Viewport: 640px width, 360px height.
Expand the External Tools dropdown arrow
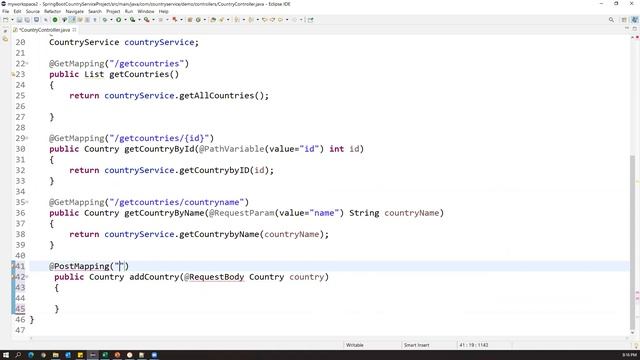(x=153, y=20)
